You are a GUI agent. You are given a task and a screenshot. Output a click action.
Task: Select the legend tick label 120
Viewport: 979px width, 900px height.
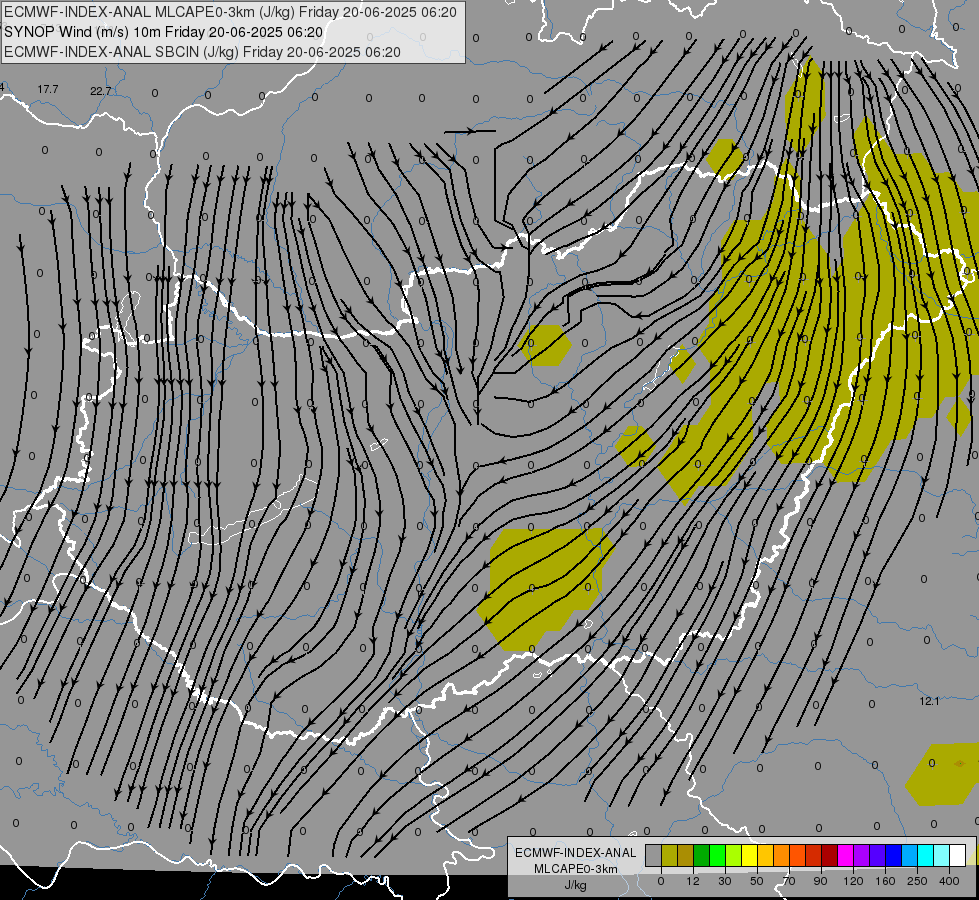pyautogui.click(x=853, y=881)
